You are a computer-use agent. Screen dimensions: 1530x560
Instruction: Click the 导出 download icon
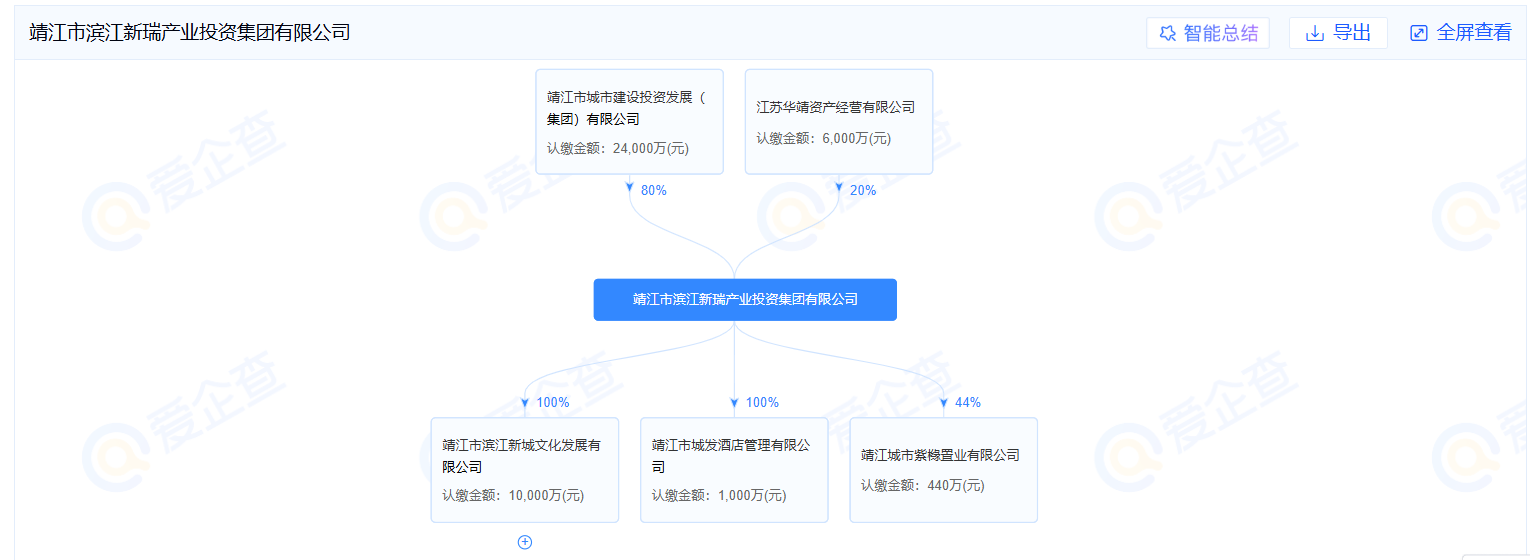coord(1315,33)
